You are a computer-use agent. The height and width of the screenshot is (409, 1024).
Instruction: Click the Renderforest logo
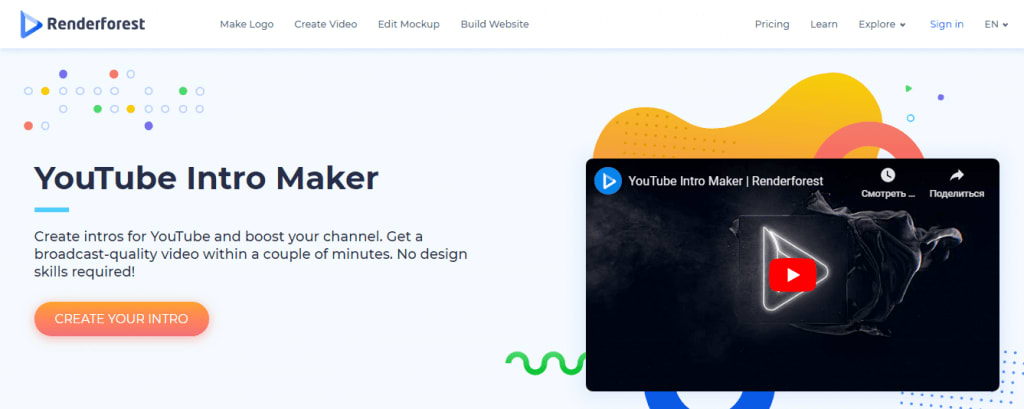coord(82,24)
